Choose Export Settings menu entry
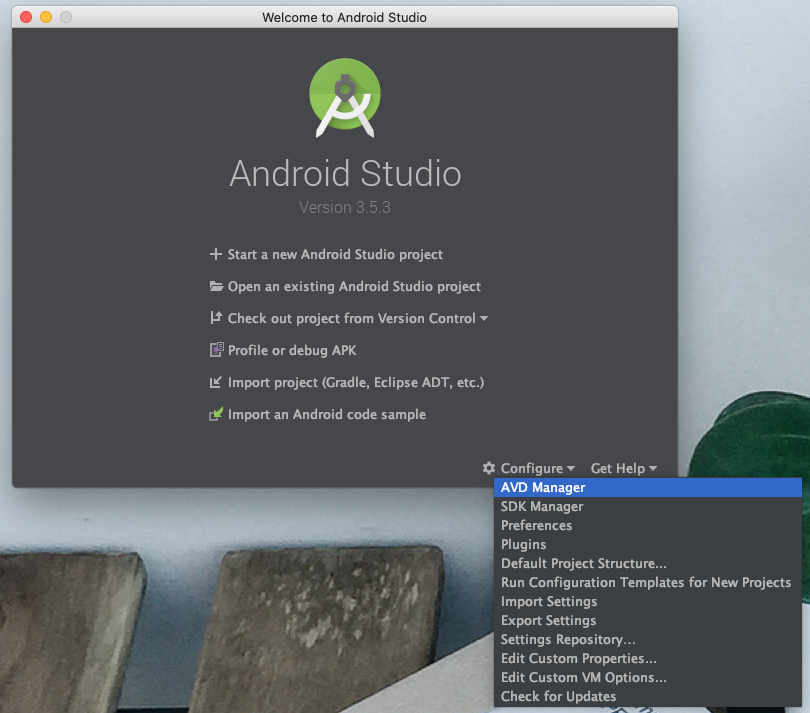810x713 pixels. tap(648, 621)
